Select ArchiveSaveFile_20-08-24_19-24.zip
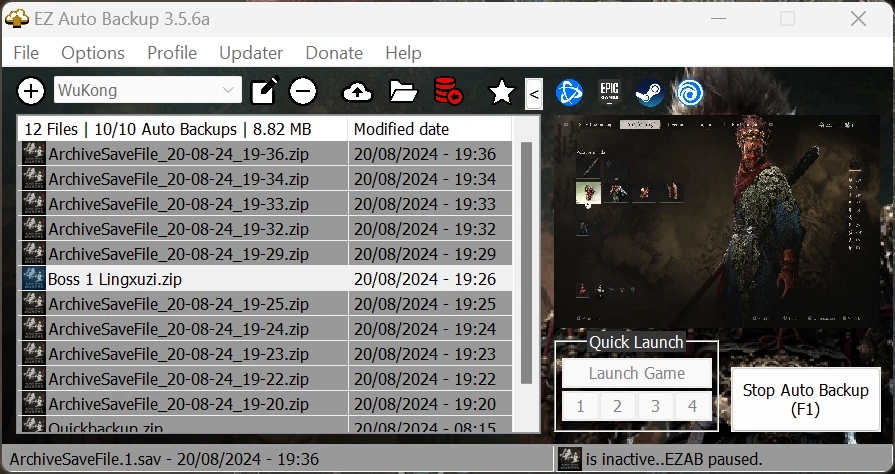 (x=265, y=329)
